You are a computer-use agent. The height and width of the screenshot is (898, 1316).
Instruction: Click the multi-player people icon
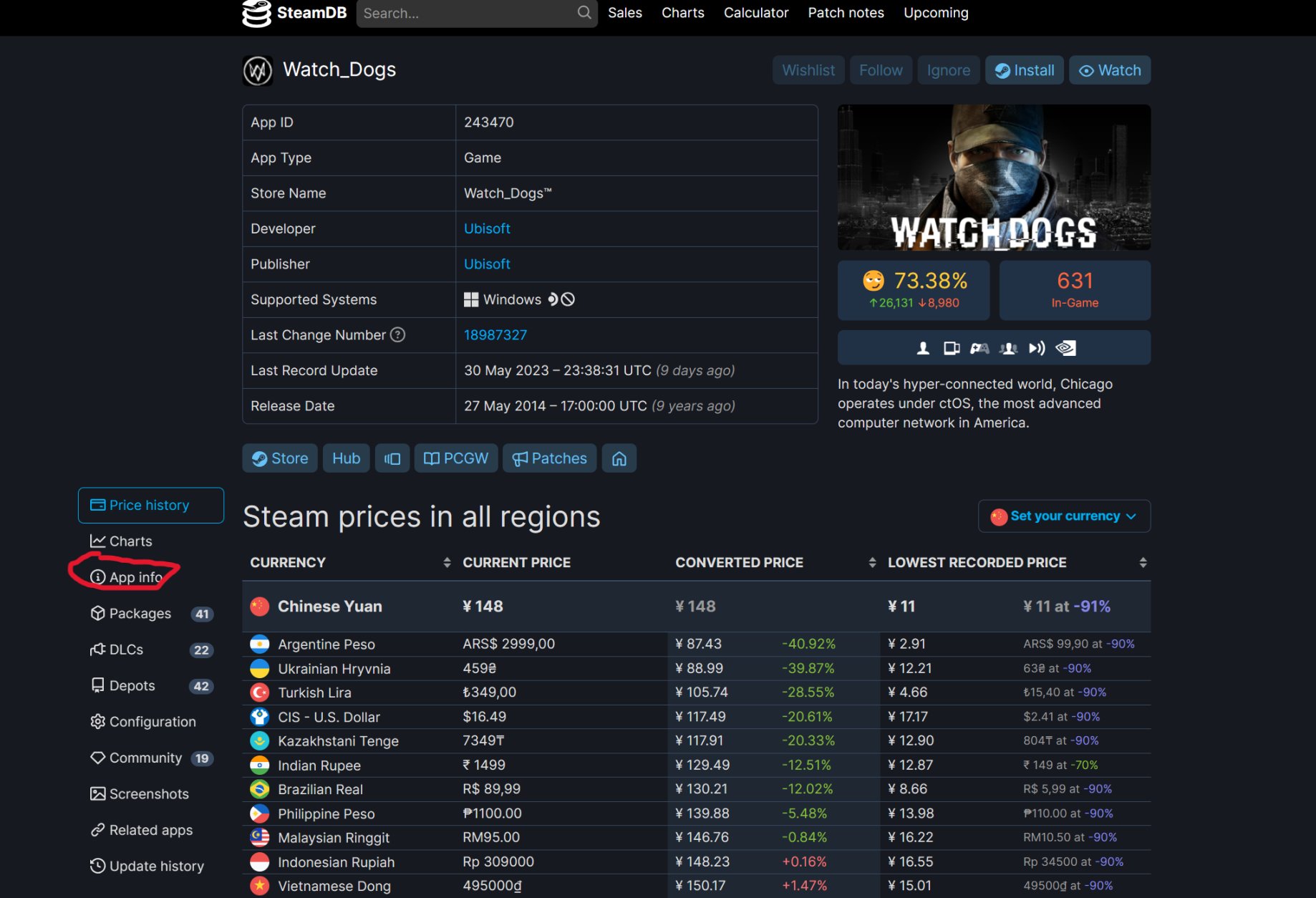click(x=1009, y=348)
